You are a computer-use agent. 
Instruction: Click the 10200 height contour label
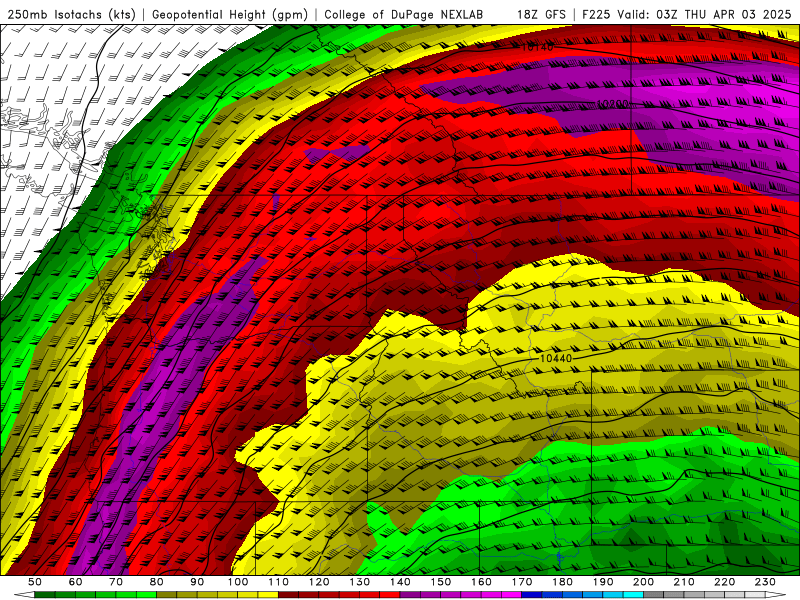point(613,104)
